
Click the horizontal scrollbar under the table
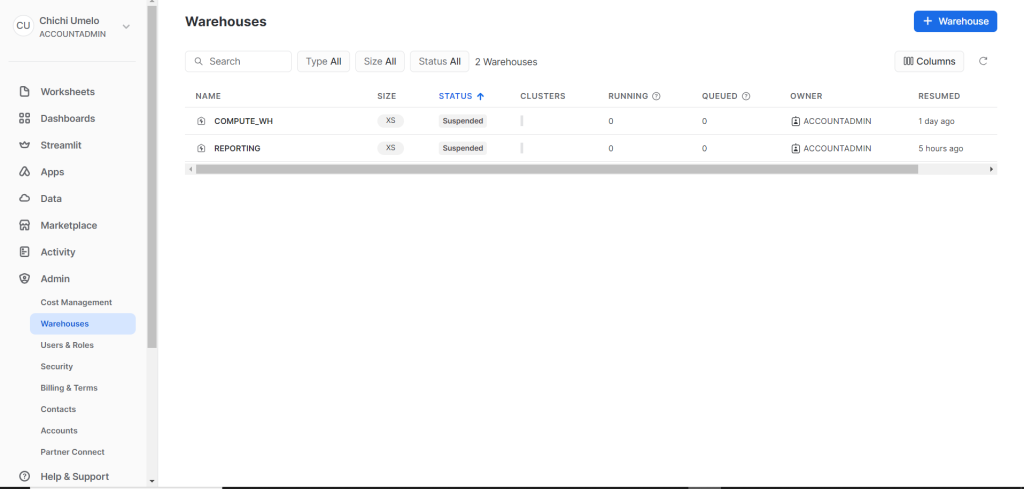point(556,169)
